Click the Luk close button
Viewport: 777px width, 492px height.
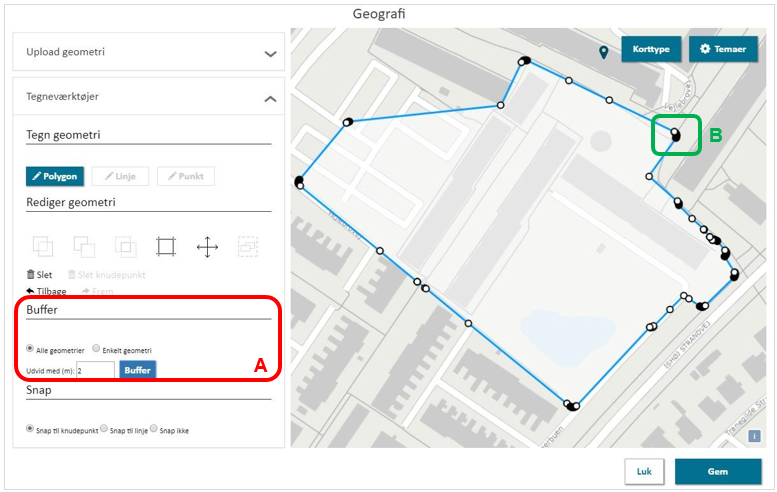[x=644, y=472]
